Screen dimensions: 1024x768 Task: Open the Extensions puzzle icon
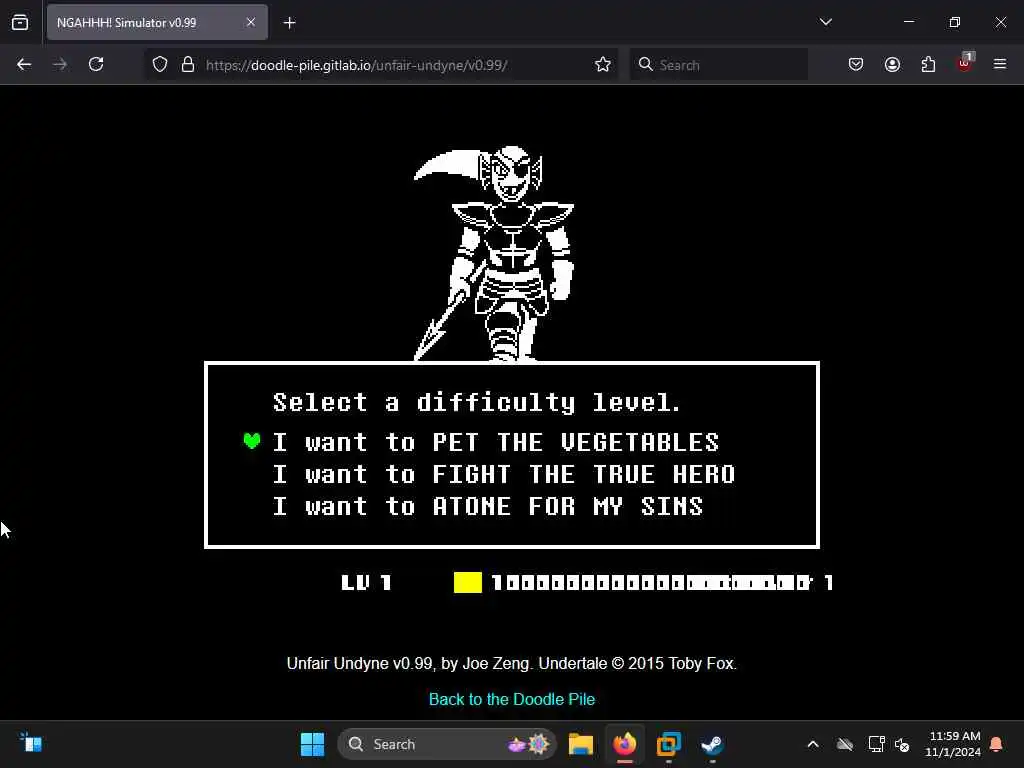tap(928, 64)
